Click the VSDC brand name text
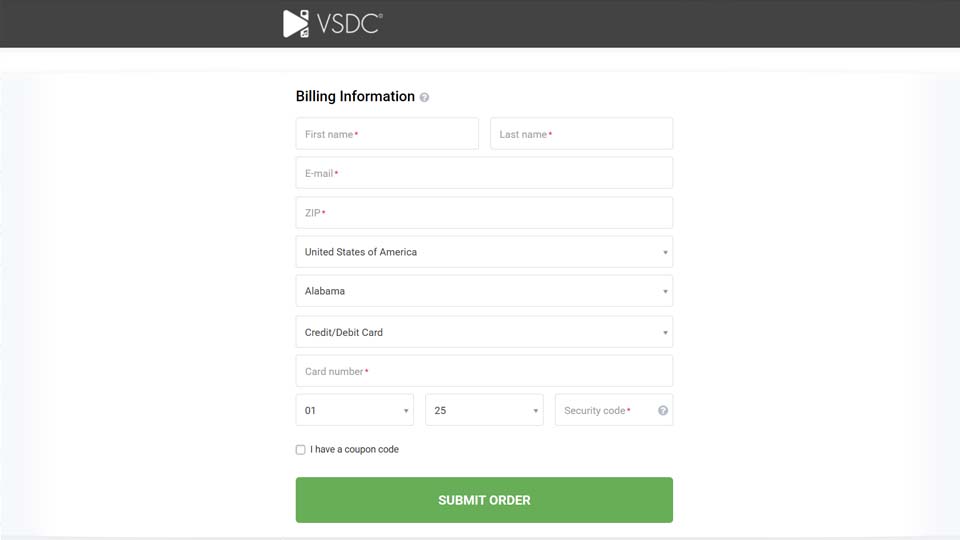 pos(349,24)
